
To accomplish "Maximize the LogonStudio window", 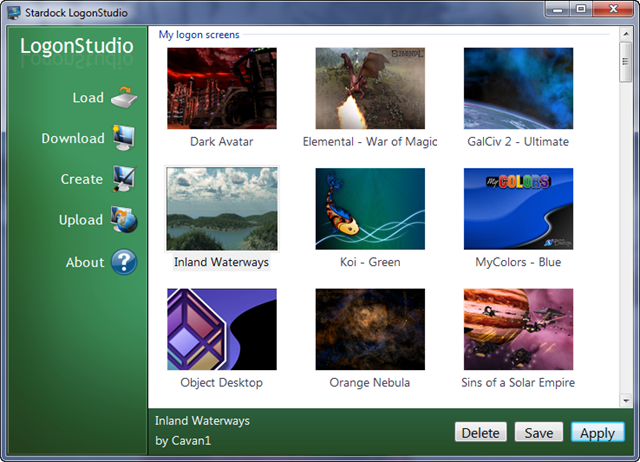I will point(581,9).
